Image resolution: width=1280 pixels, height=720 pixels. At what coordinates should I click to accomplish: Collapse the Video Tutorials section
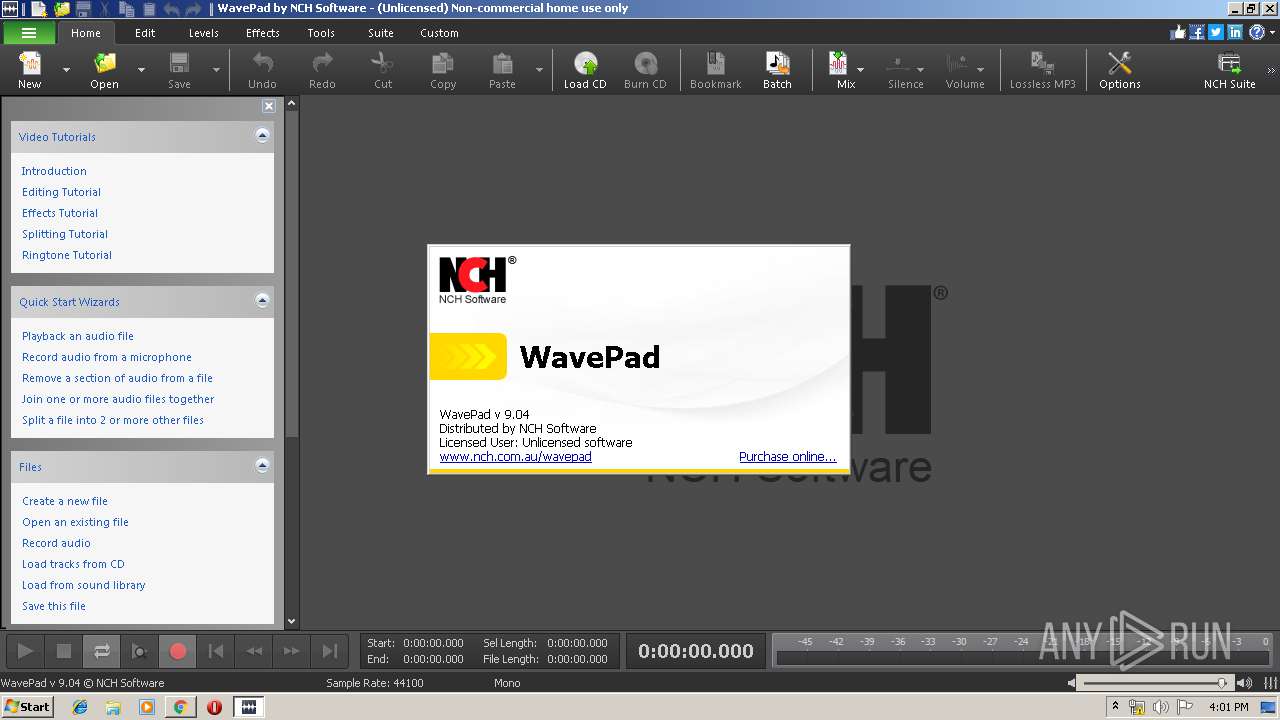[x=262, y=135]
